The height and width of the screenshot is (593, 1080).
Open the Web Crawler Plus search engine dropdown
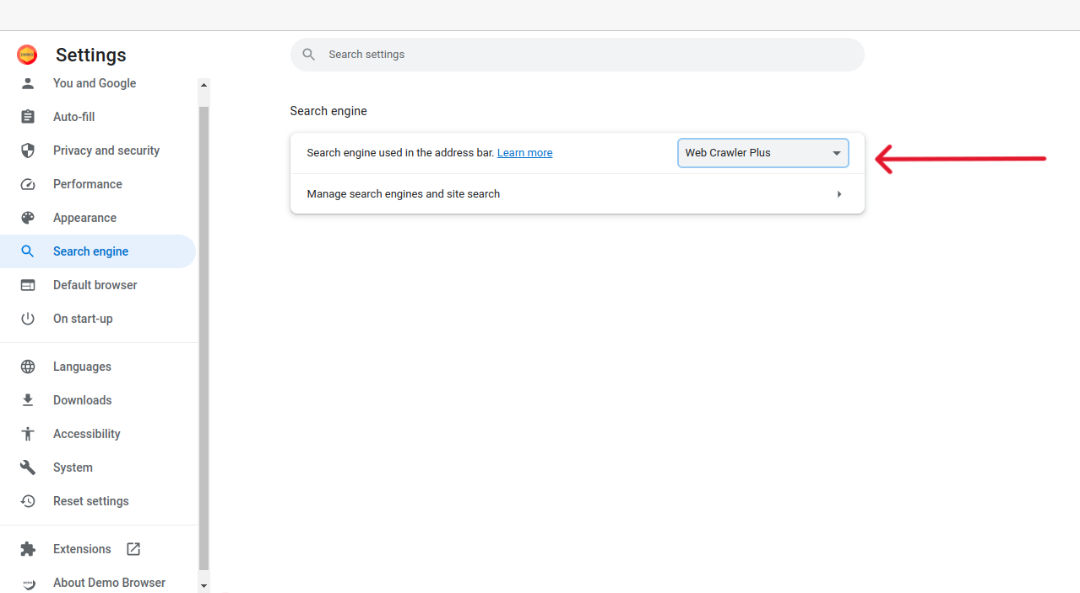point(762,153)
